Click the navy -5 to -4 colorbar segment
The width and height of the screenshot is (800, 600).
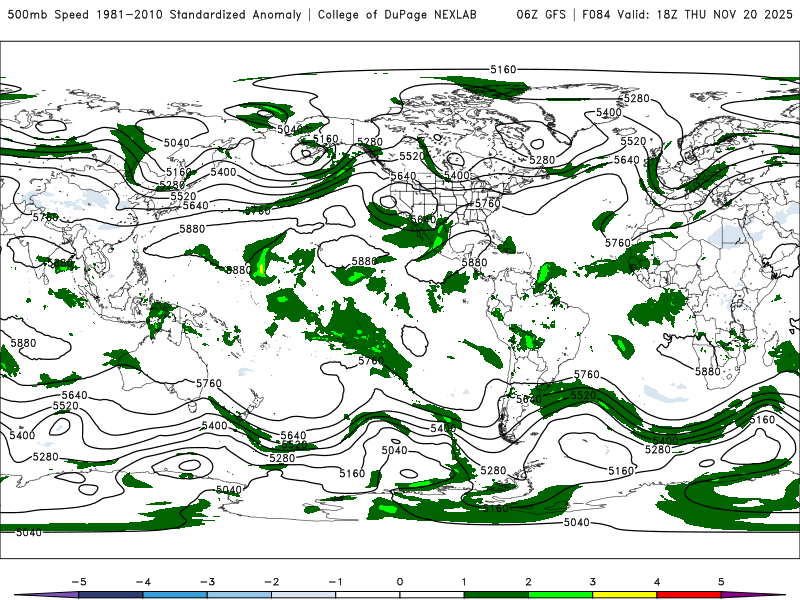[x=111, y=595]
